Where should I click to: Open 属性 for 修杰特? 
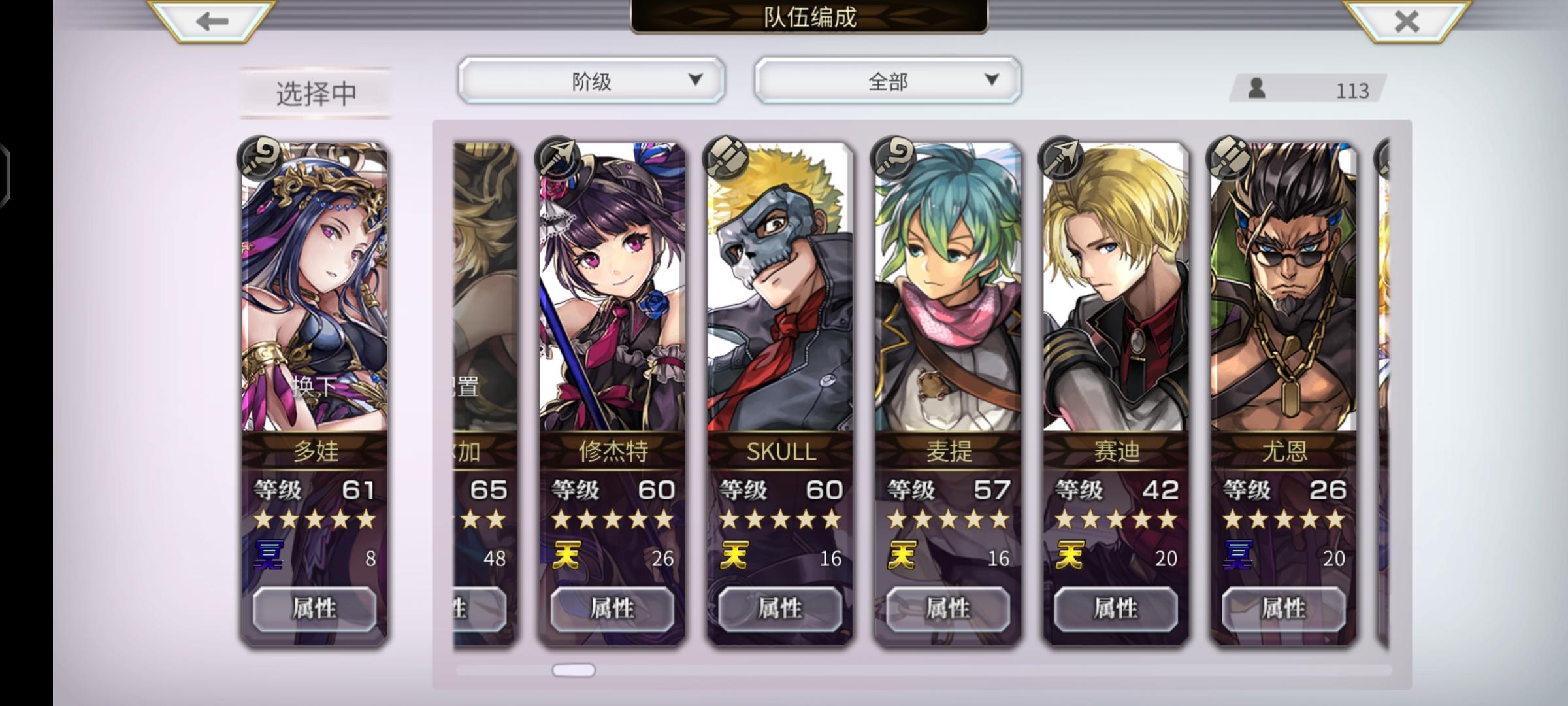(x=612, y=609)
